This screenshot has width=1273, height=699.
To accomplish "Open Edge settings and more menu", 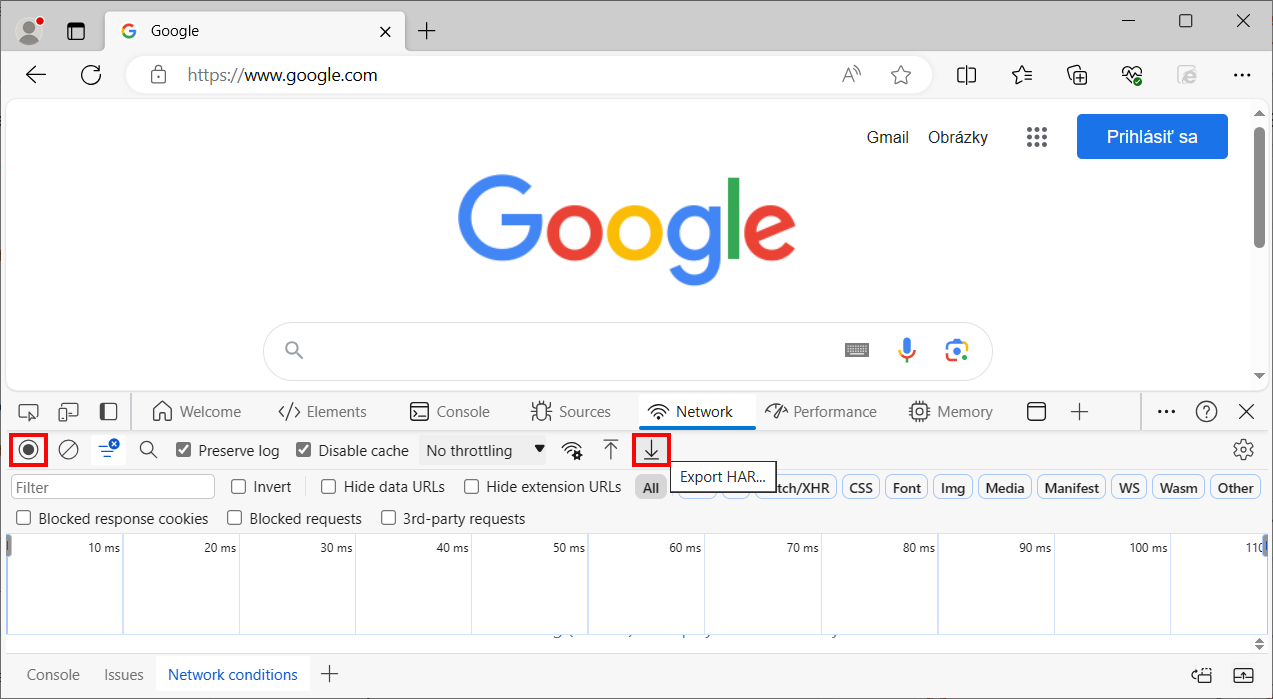I will tap(1242, 75).
